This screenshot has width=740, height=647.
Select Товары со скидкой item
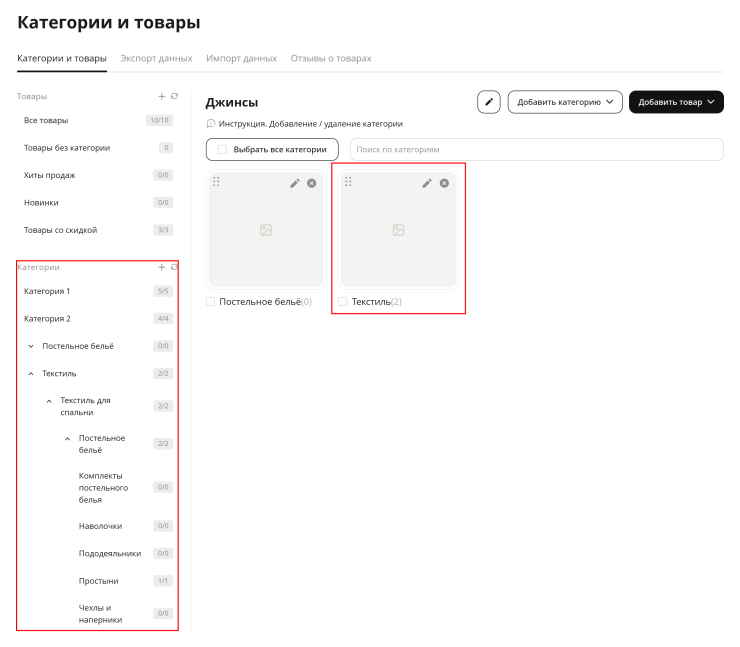coord(60,230)
